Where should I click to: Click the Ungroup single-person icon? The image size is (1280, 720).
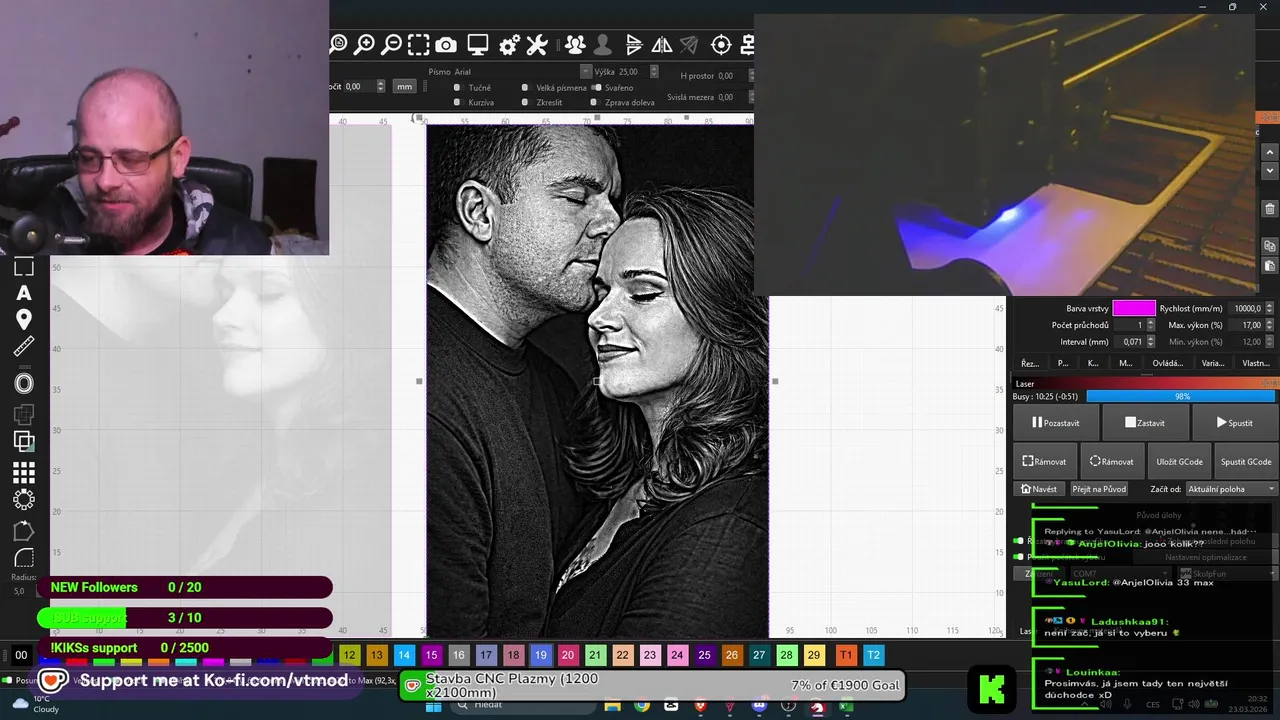[602, 44]
